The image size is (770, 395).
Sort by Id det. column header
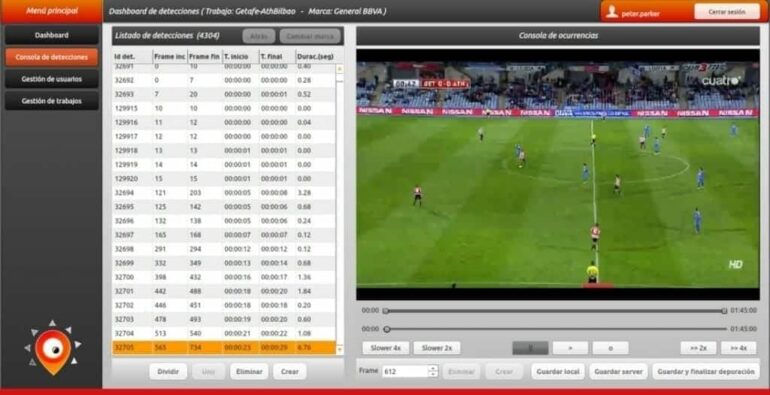click(x=132, y=56)
